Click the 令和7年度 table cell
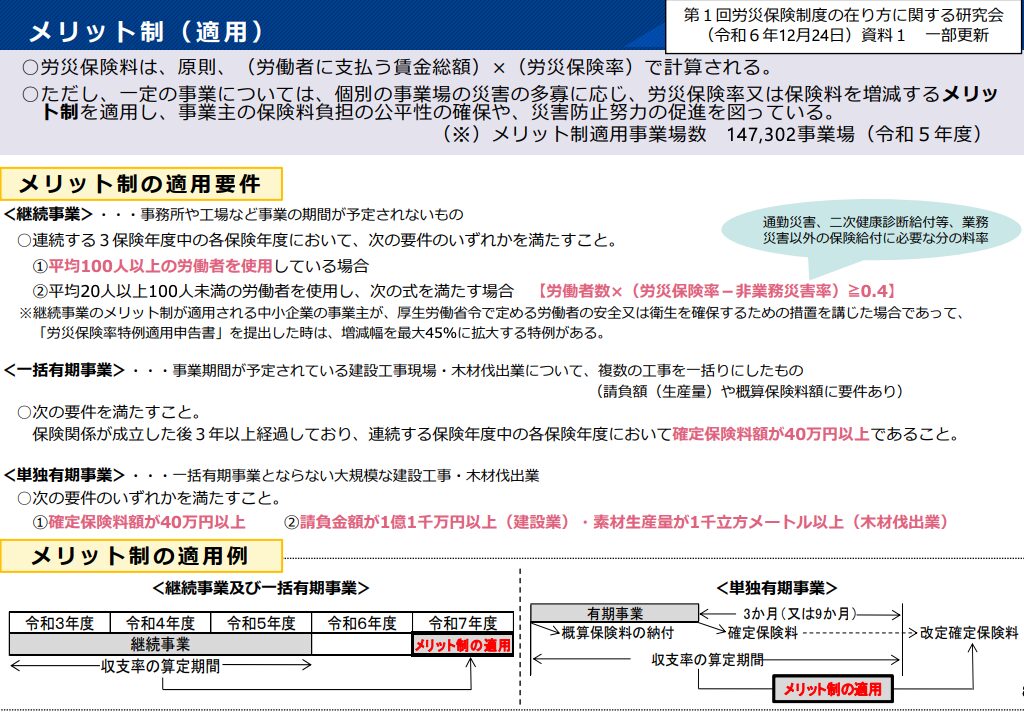The image size is (1024, 713). [462, 622]
